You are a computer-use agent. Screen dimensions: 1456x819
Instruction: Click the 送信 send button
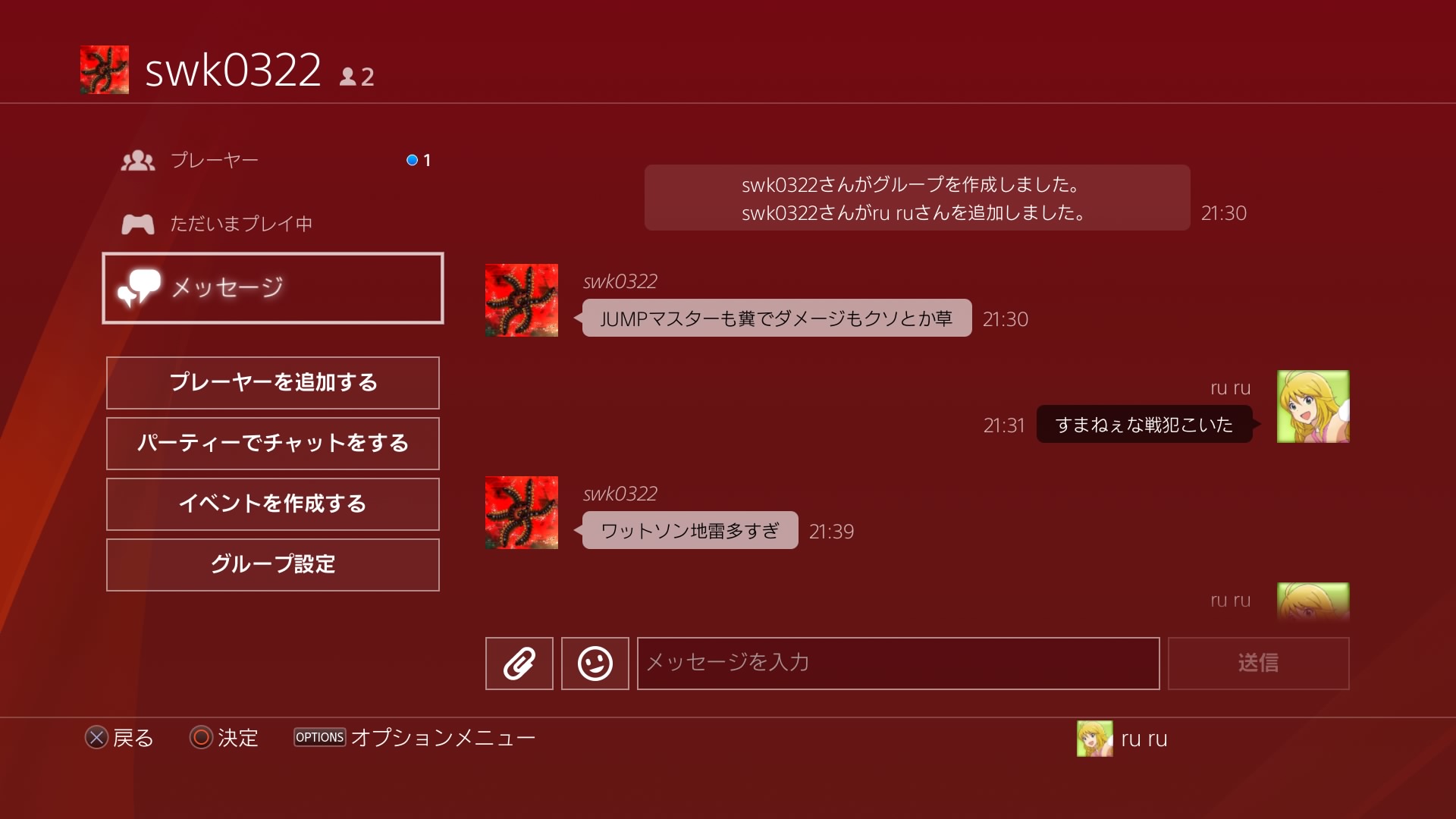(x=1259, y=664)
